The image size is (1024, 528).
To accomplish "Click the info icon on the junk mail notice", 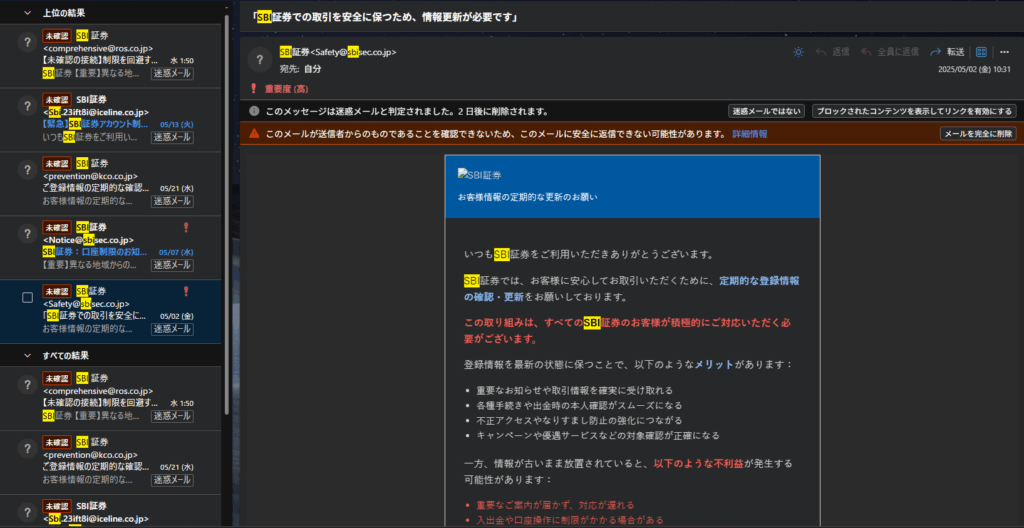I will pyautogui.click(x=254, y=111).
